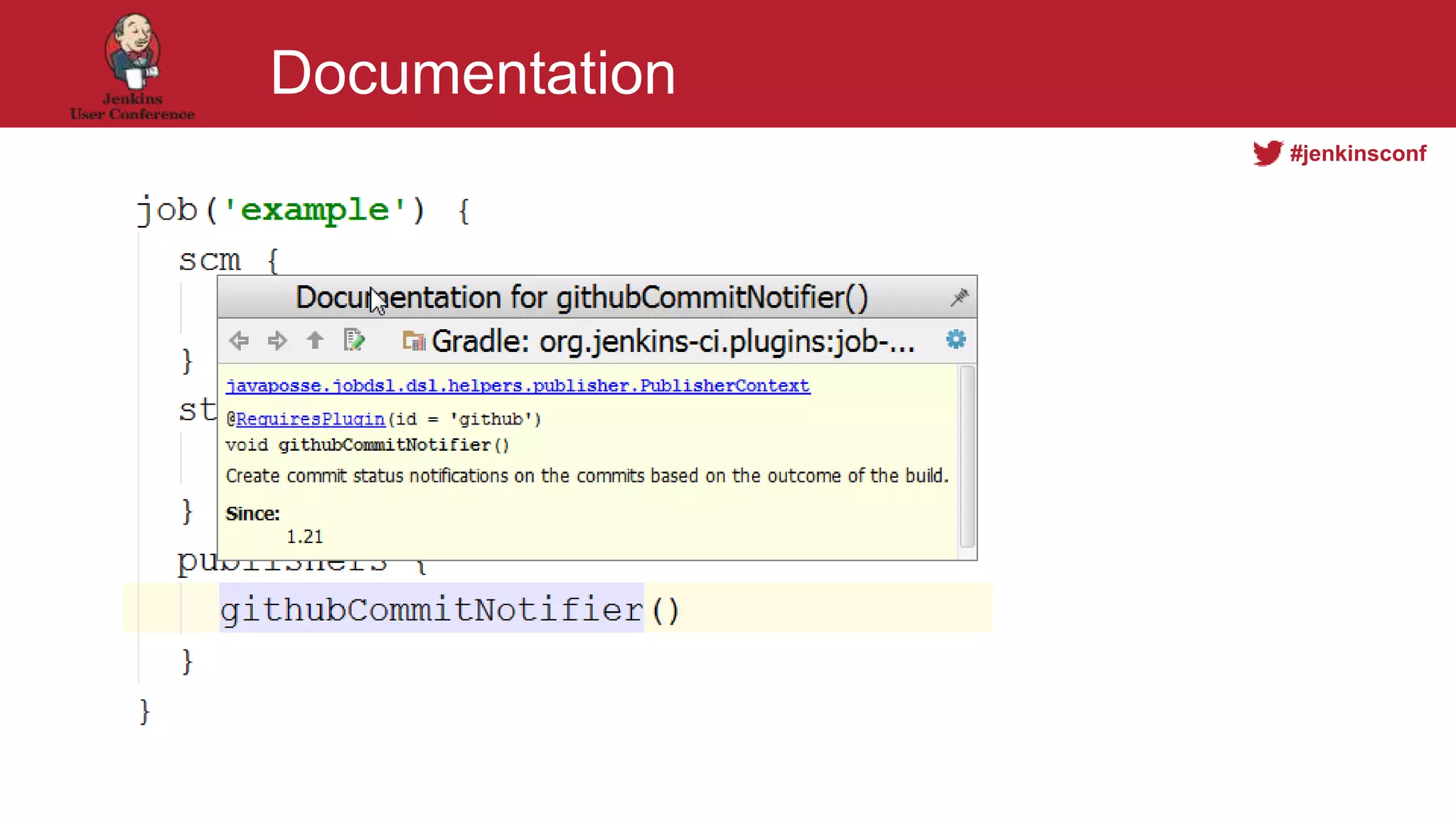Open the RequiresPlugin annotation link
1456x819 pixels.
(x=310, y=419)
